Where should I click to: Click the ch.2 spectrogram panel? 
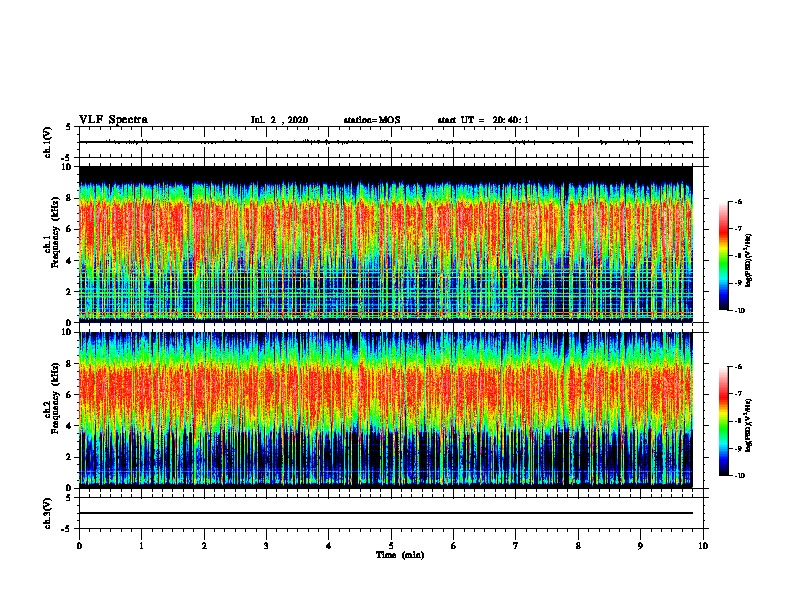[x=386, y=410]
